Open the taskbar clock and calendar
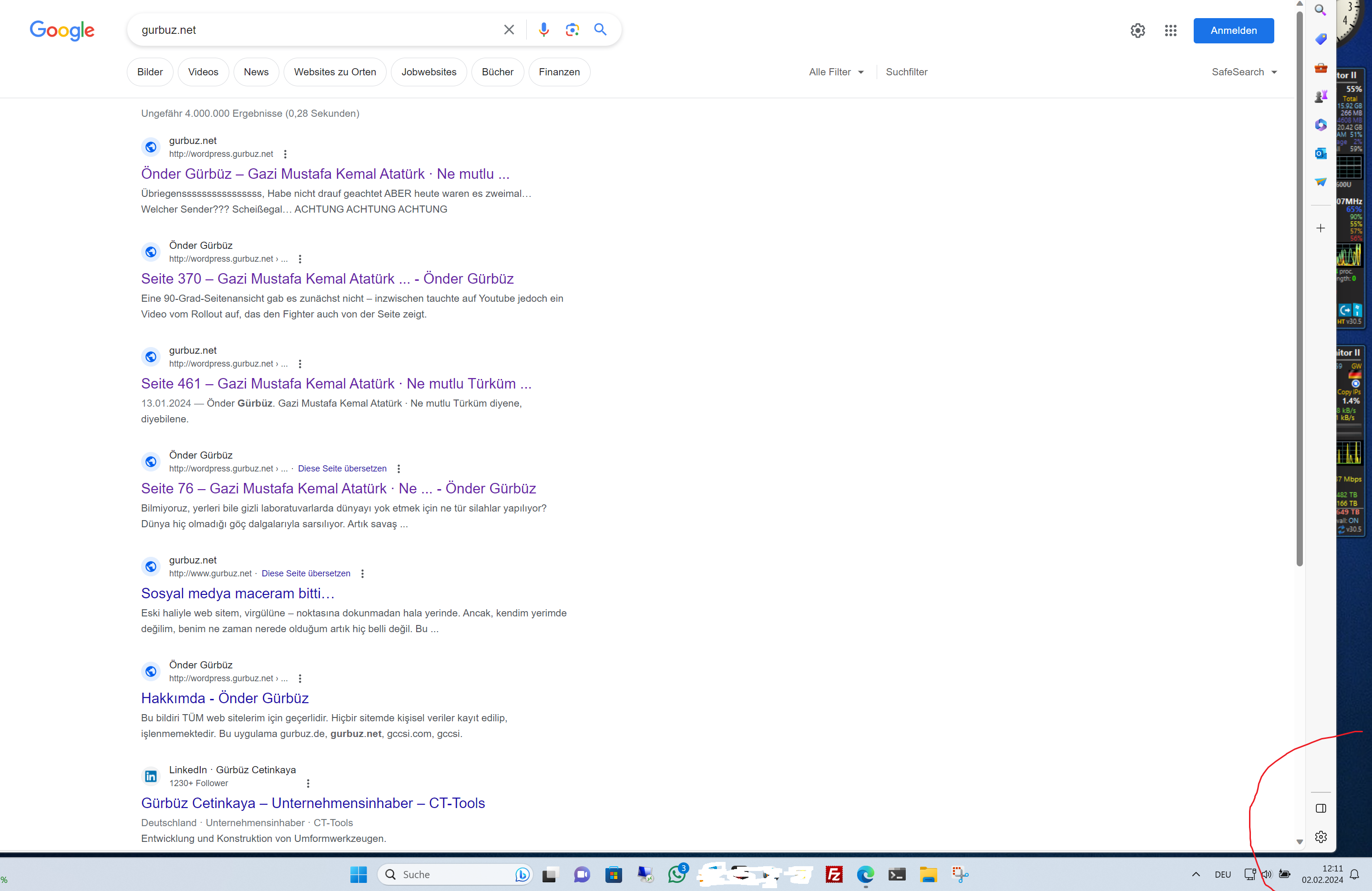This screenshot has height=891, width=1372. coord(1322,875)
